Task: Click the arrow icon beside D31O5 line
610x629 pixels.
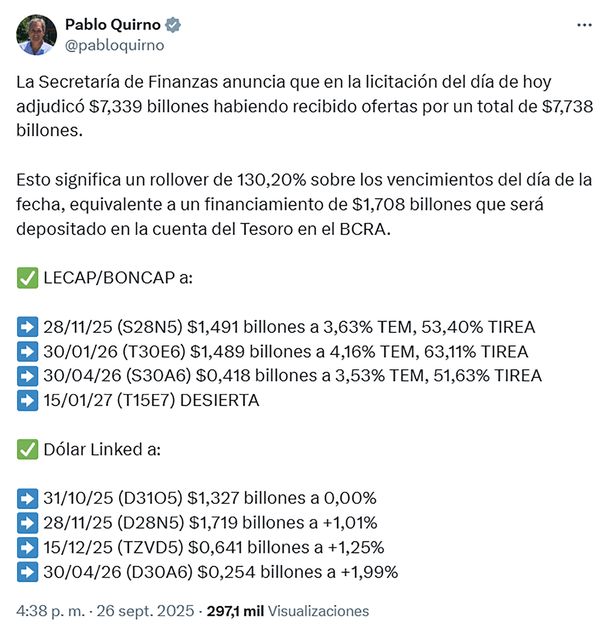Action: (26, 499)
